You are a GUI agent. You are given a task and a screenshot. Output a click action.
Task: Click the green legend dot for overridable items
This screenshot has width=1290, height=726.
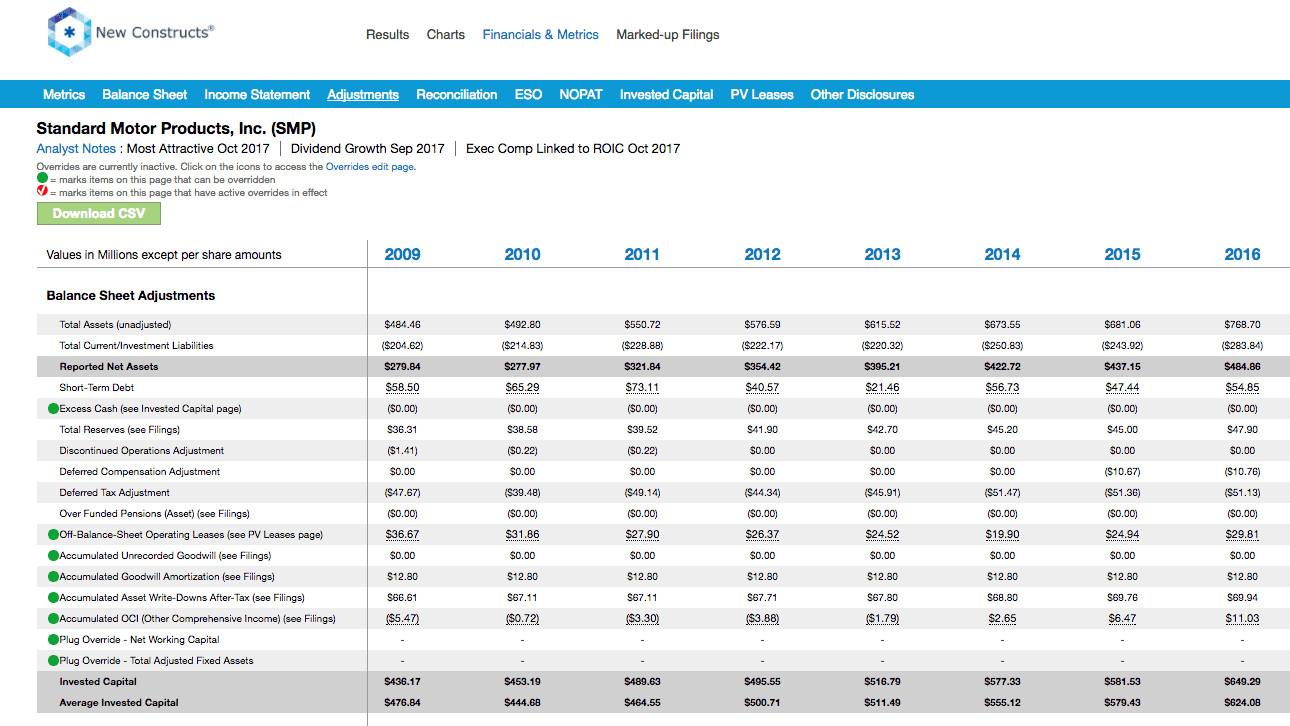42,179
